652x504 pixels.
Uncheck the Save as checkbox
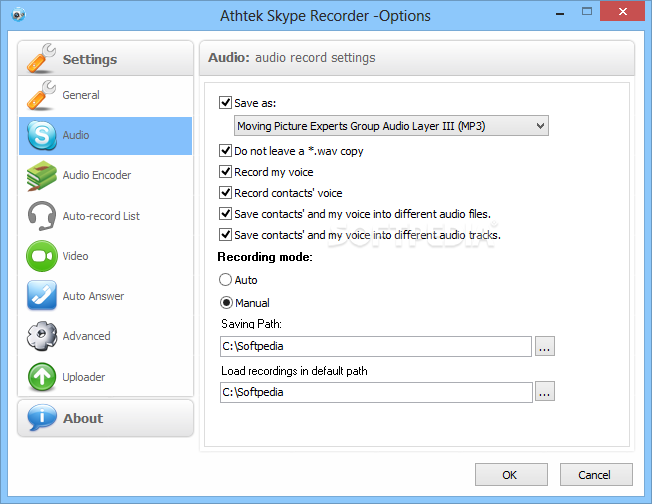click(x=225, y=102)
